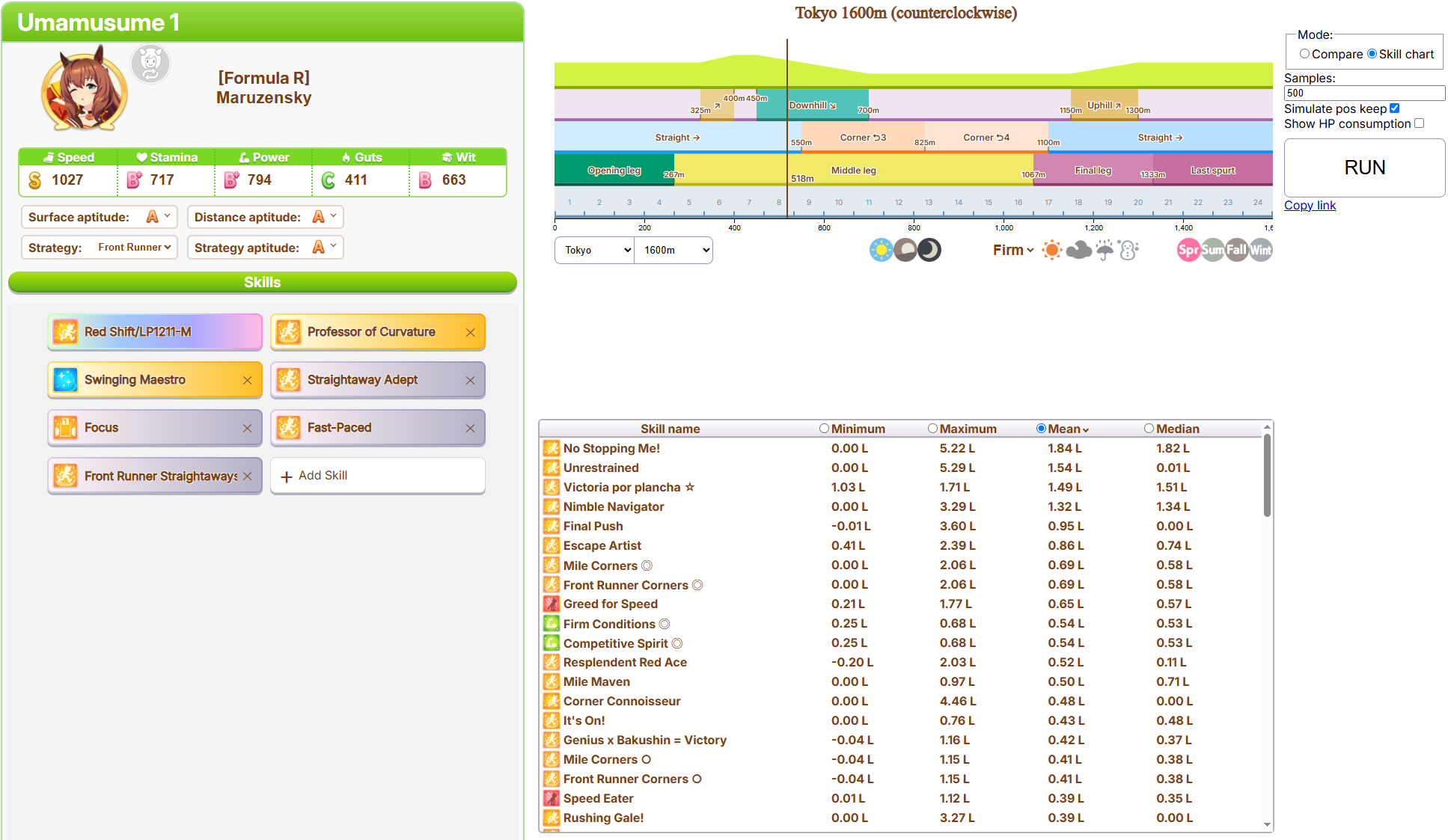
Task: Select Compare mode radio button
Action: click(1304, 54)
